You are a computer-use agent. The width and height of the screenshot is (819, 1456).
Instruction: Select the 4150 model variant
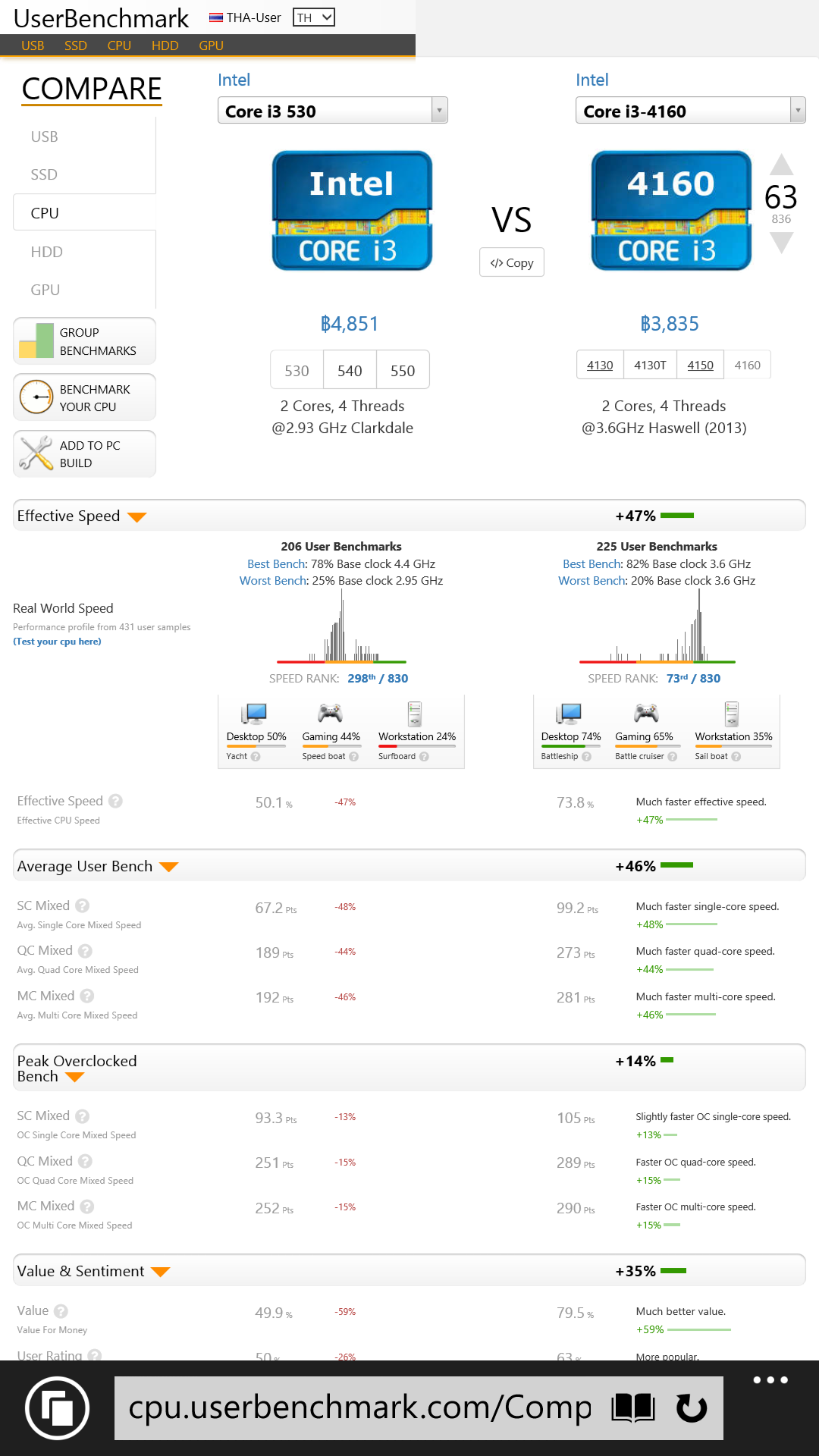coord(700,365)
